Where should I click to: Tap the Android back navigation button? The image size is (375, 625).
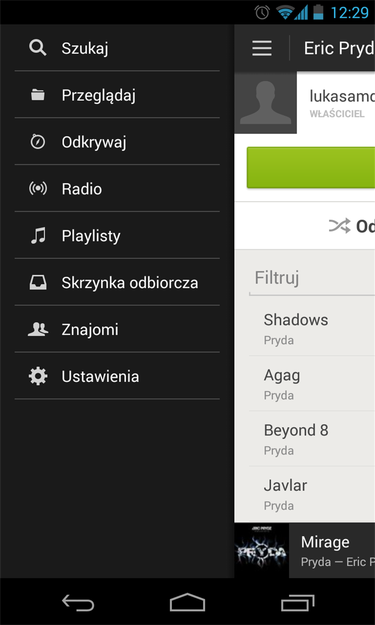click(78, 602)
